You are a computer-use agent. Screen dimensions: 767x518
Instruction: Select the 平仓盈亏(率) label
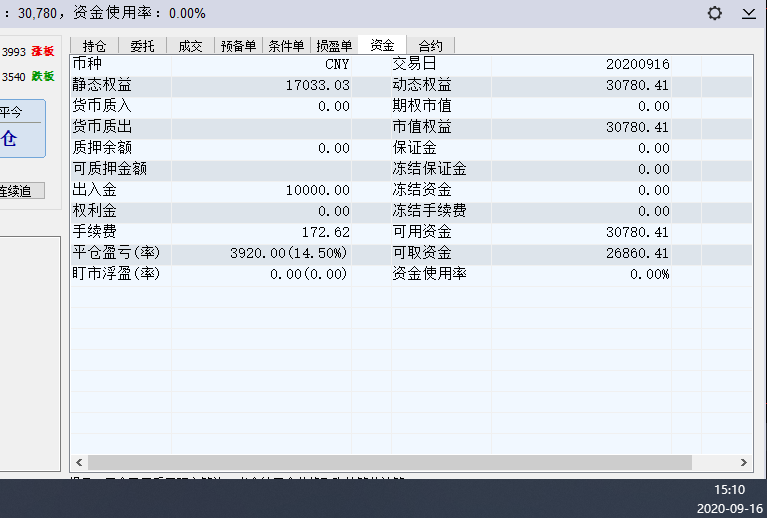116,253
